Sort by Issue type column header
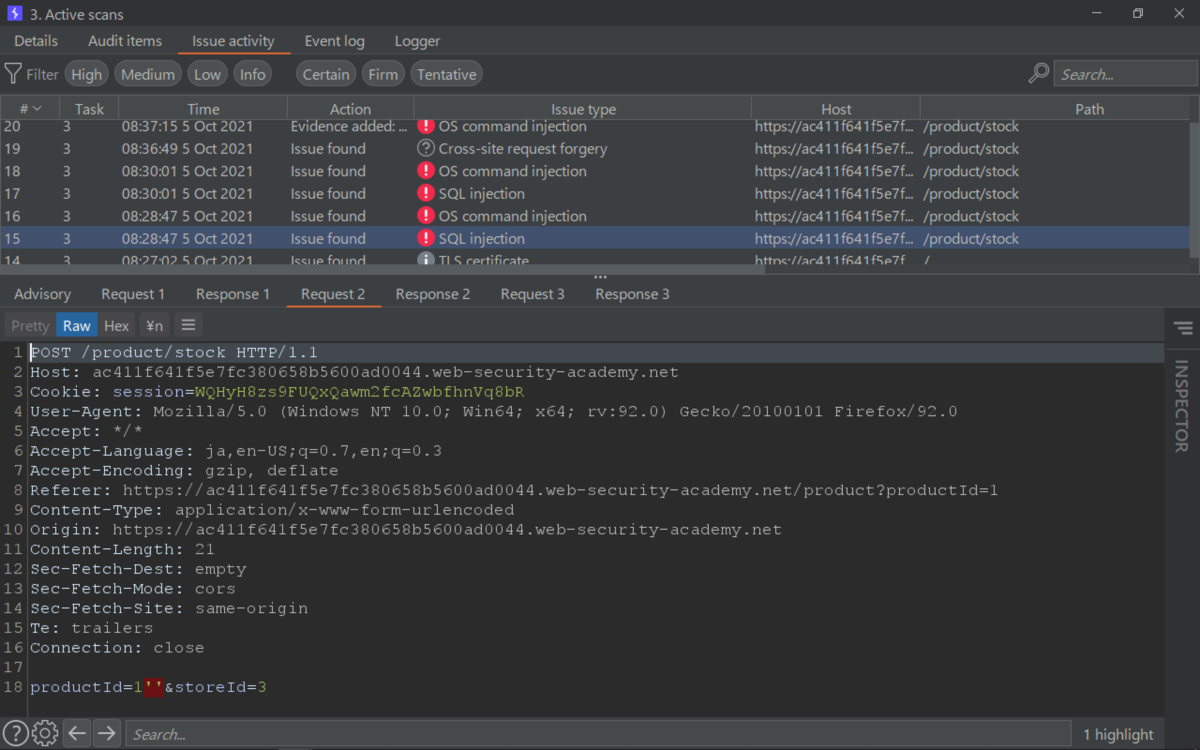The height and width of the screenshot is (750, 1200). click(583, 109)
